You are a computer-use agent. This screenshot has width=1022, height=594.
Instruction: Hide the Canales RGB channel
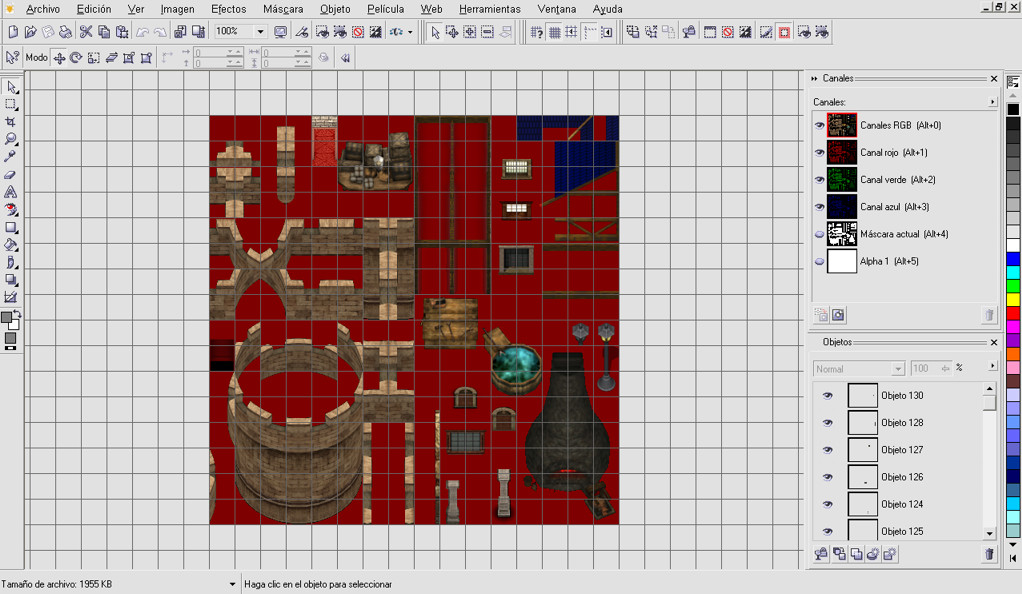(819, 125)
